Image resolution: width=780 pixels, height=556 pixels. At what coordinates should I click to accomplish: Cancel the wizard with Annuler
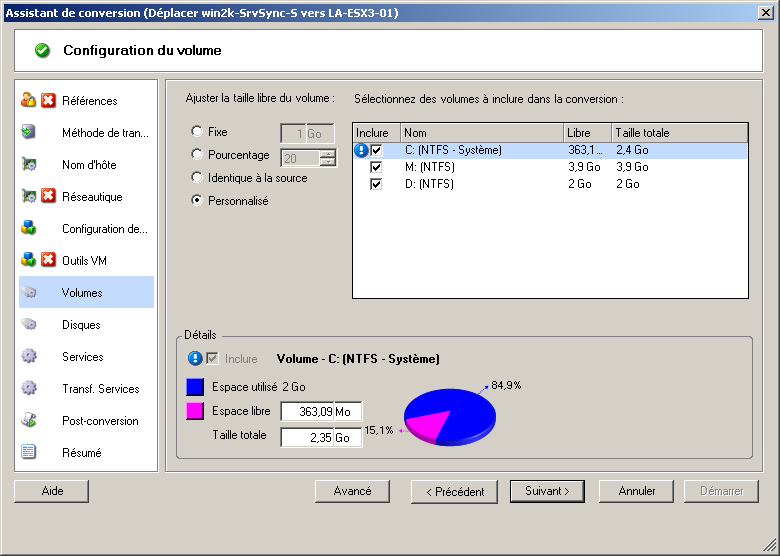[x=636, y=491]
